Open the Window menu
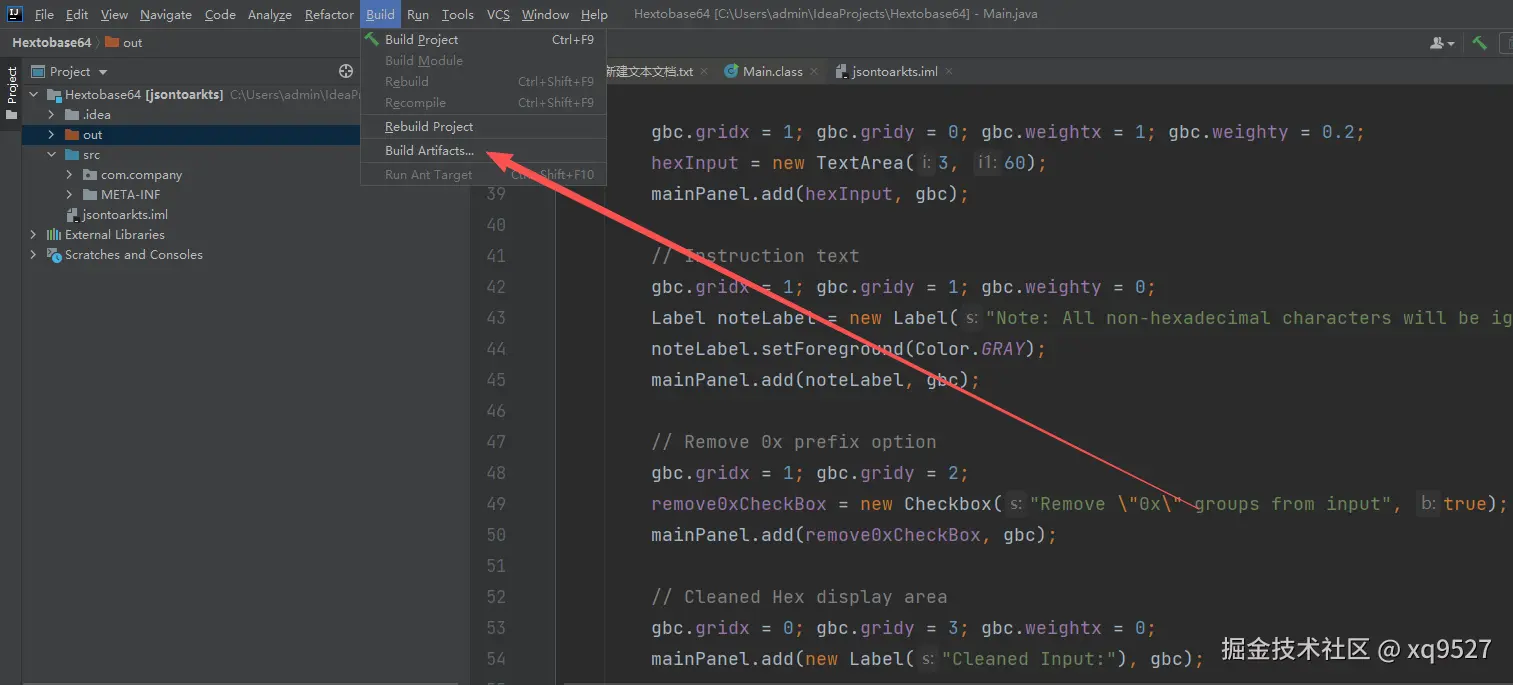Screen dimensions: 1513x685 [x=545, y=14]
